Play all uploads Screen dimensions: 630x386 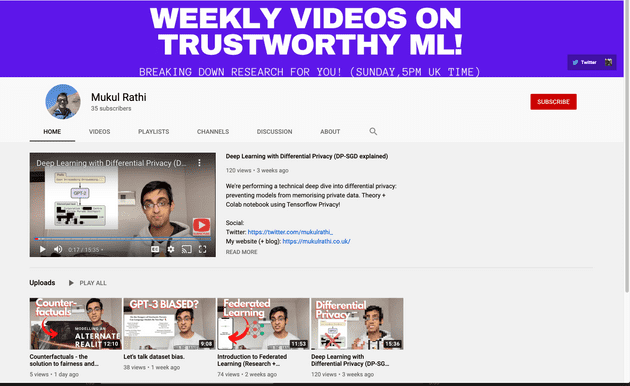coord(88,283)
